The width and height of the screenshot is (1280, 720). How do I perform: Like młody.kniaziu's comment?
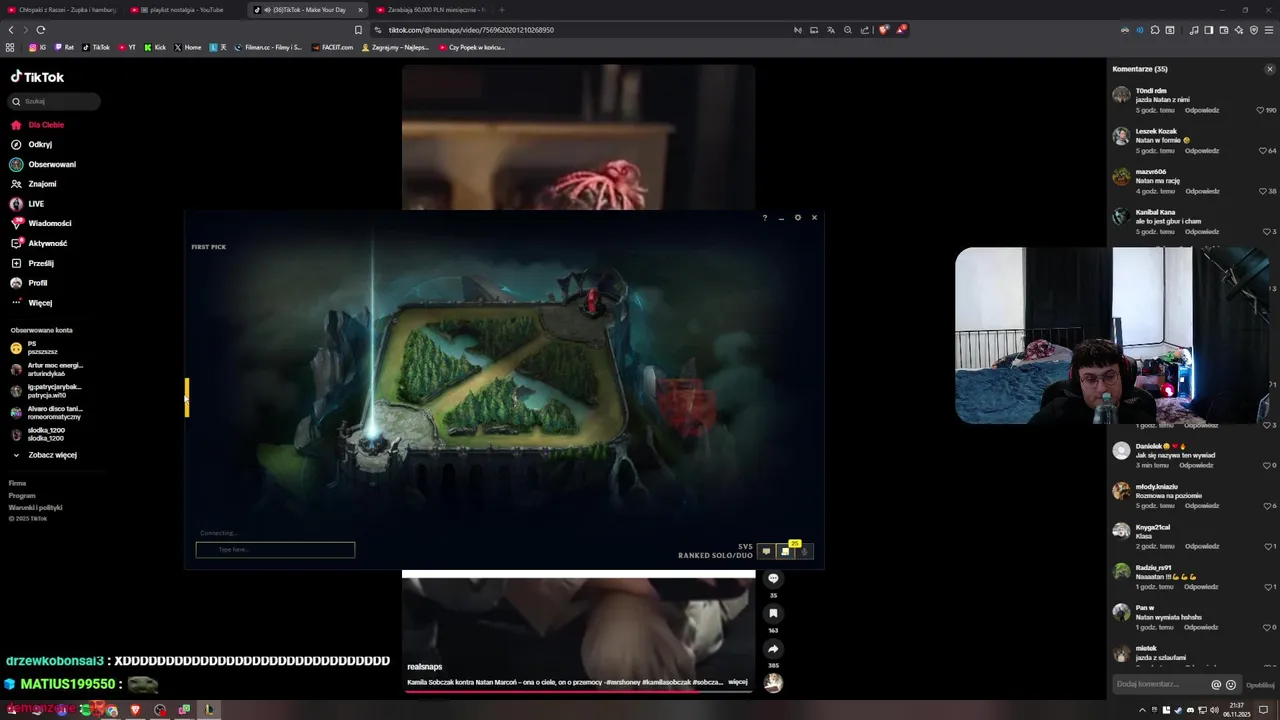[x=1266, y=506]
